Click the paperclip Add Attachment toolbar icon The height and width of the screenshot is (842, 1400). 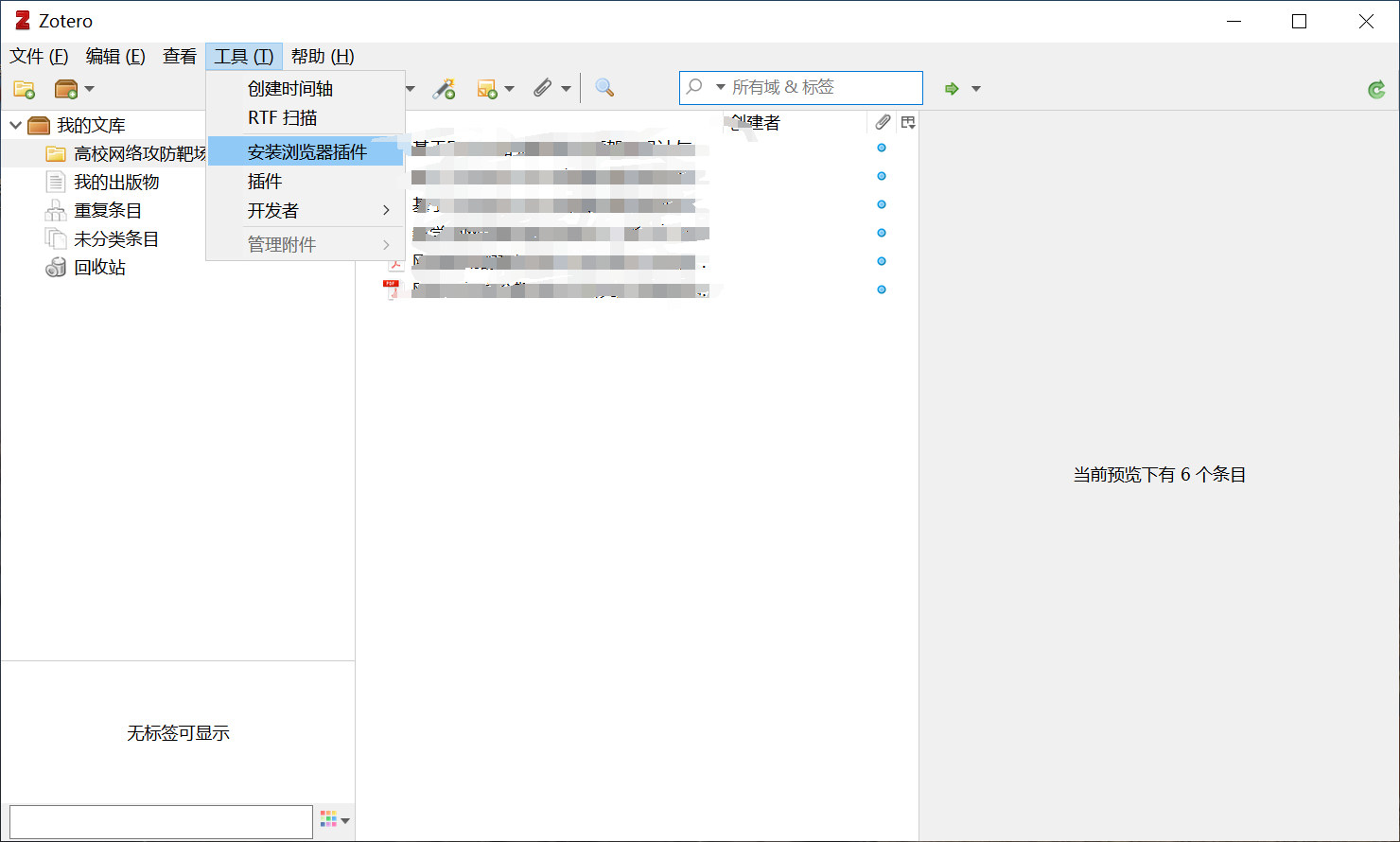pos(542,88)
